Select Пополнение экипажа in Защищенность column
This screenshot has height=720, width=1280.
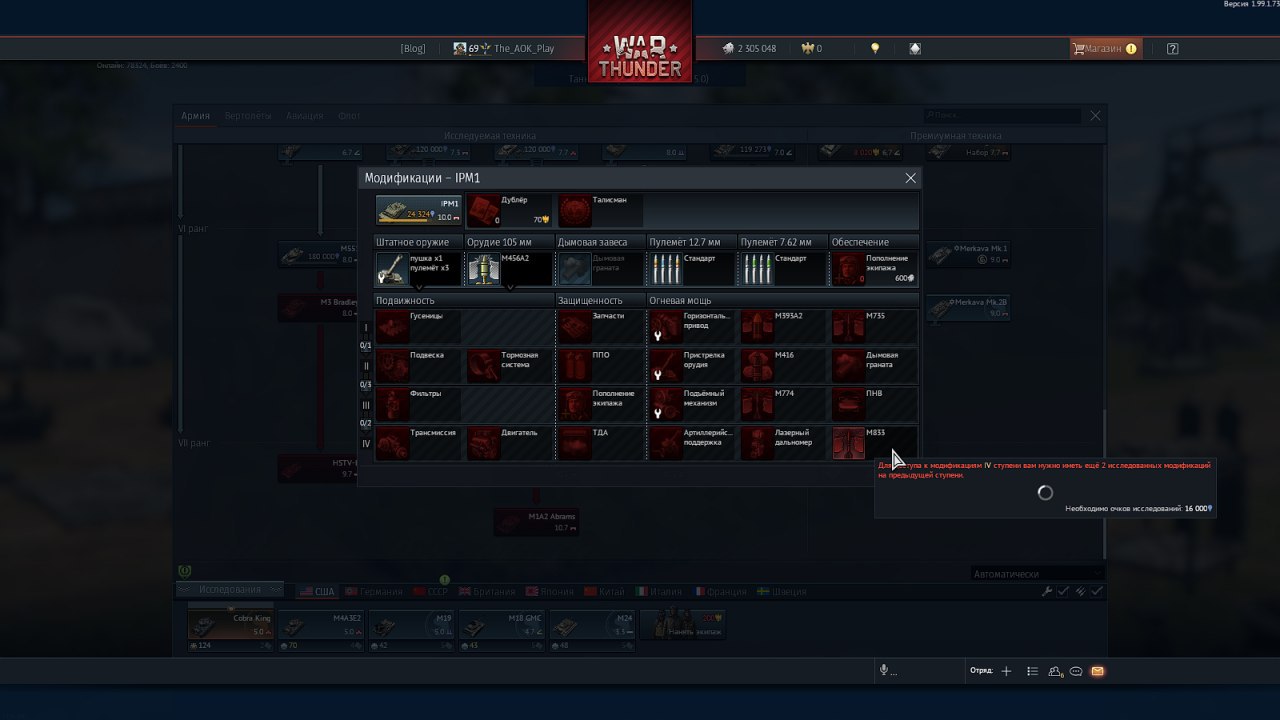click(x=601, y=405)
